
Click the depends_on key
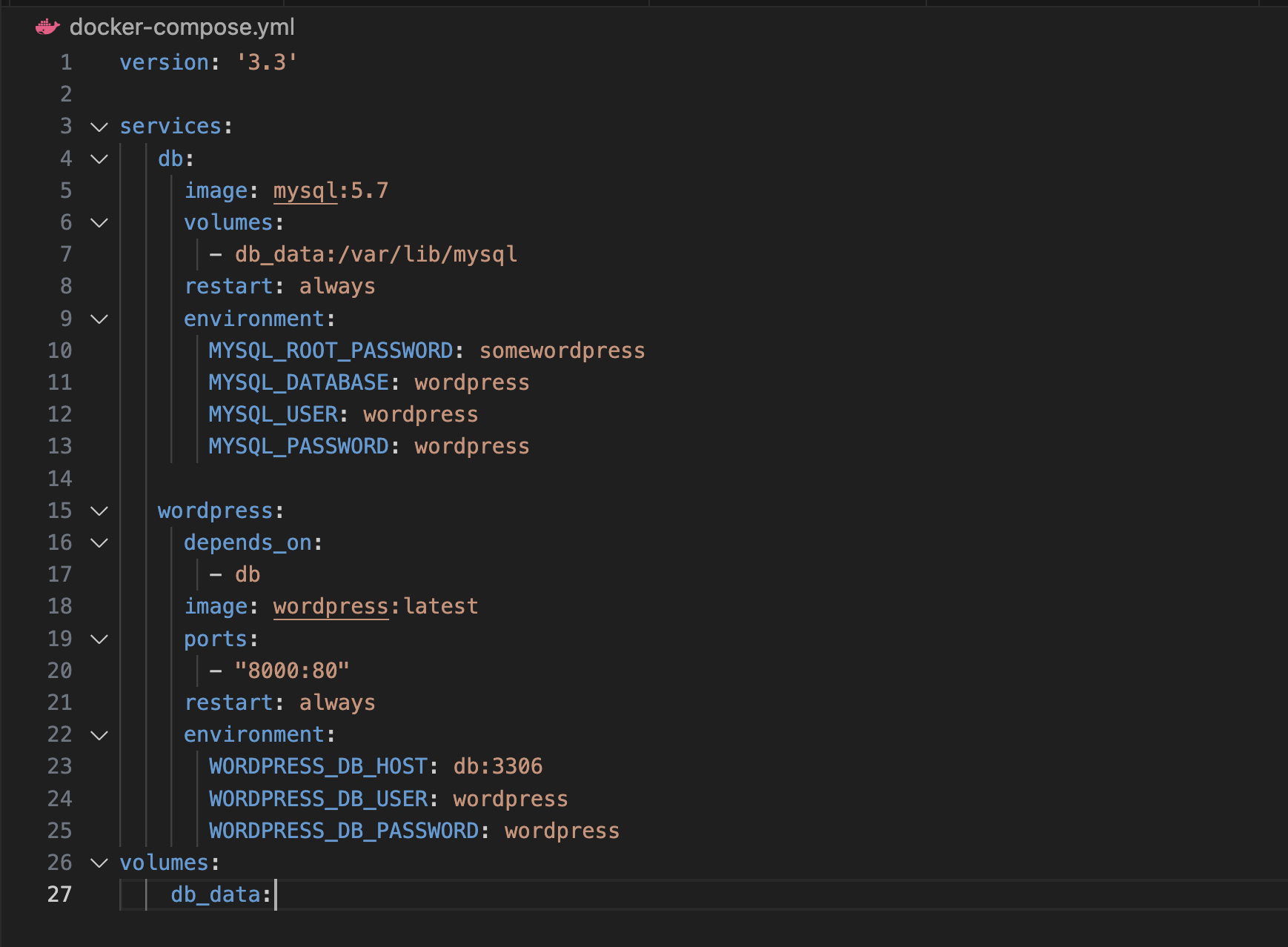[248, 543]
